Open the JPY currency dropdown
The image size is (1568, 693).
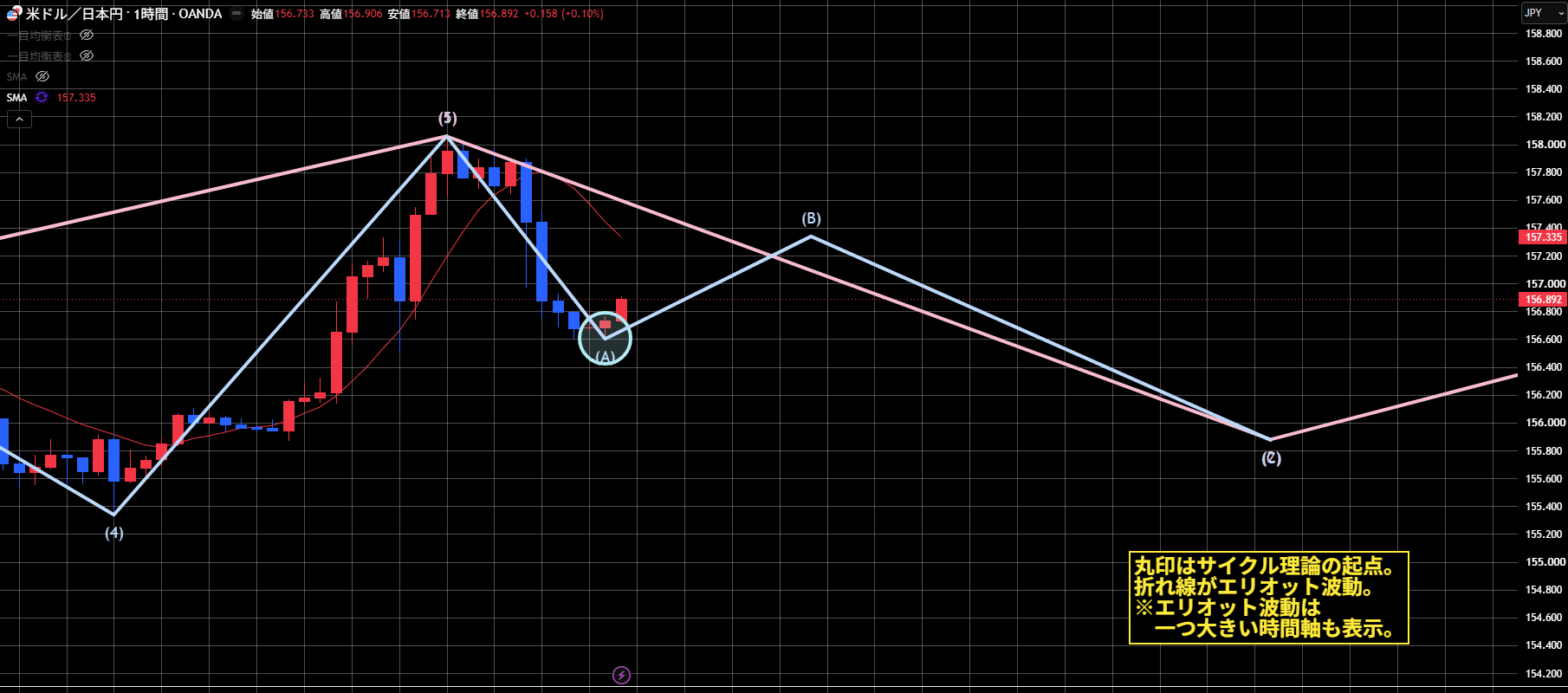coord(1542,13)
